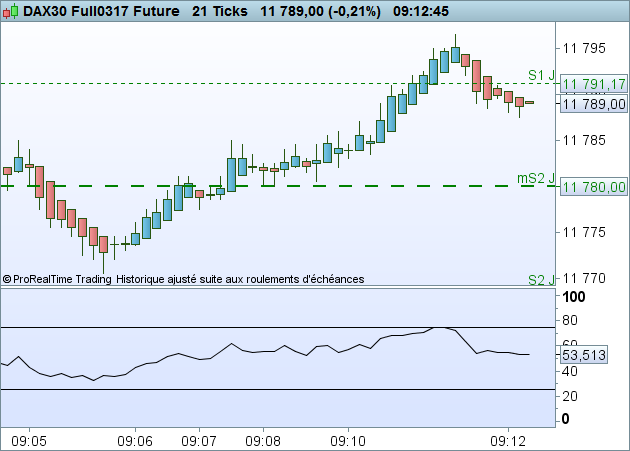The width and height of the screenshot is (630, 451).
Task: Click the 09:12:45 clock in header
Action: pos(421,11)
